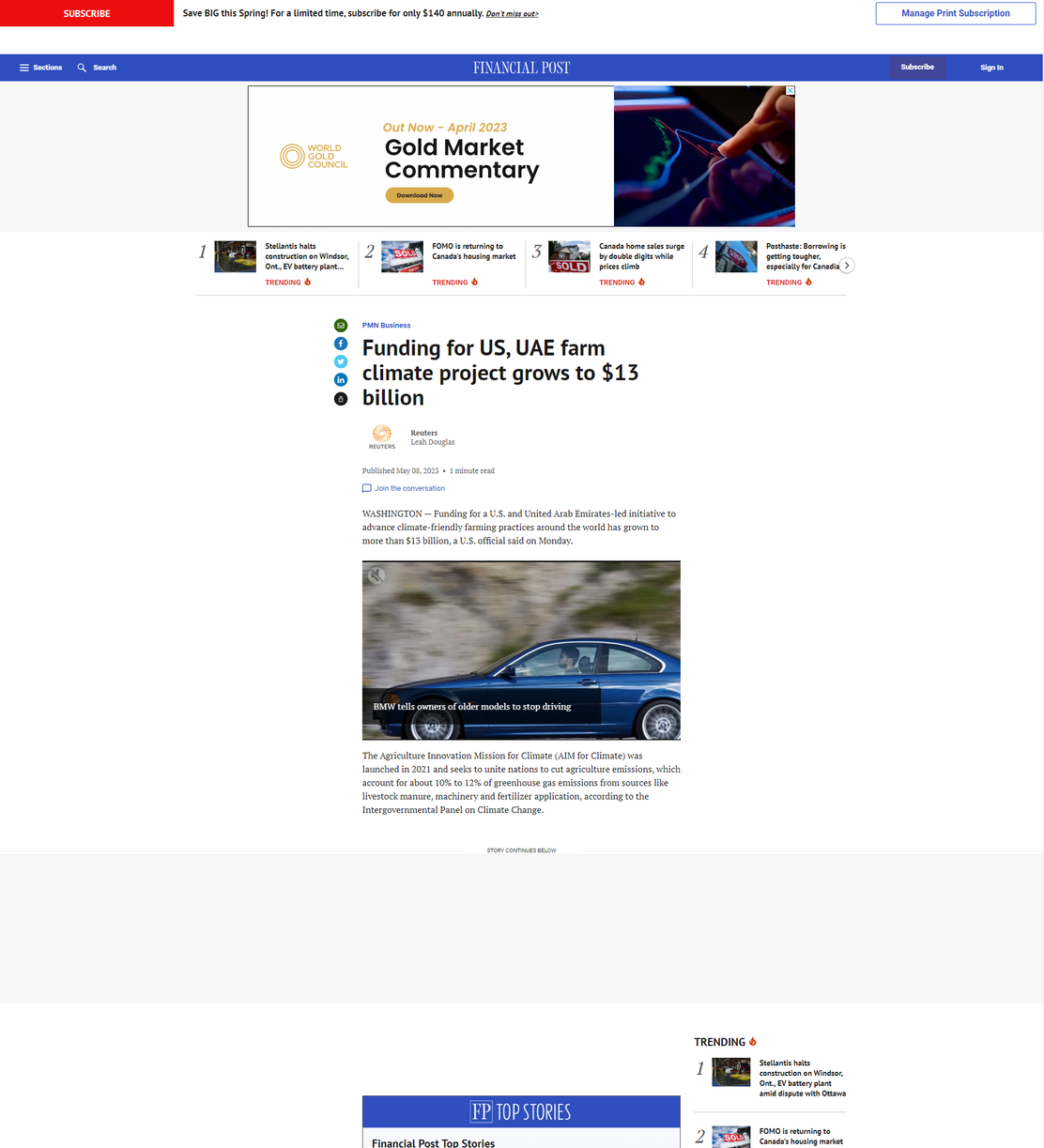Click Join the conversation link
Viewport: 1044px width, 1148px height.
coord(410,488)
